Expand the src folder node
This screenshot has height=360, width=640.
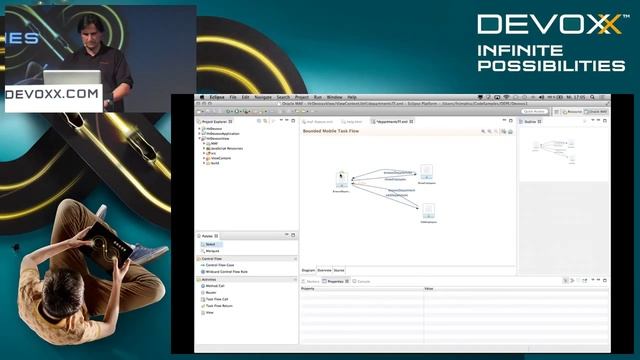click(x=204, y=153)
